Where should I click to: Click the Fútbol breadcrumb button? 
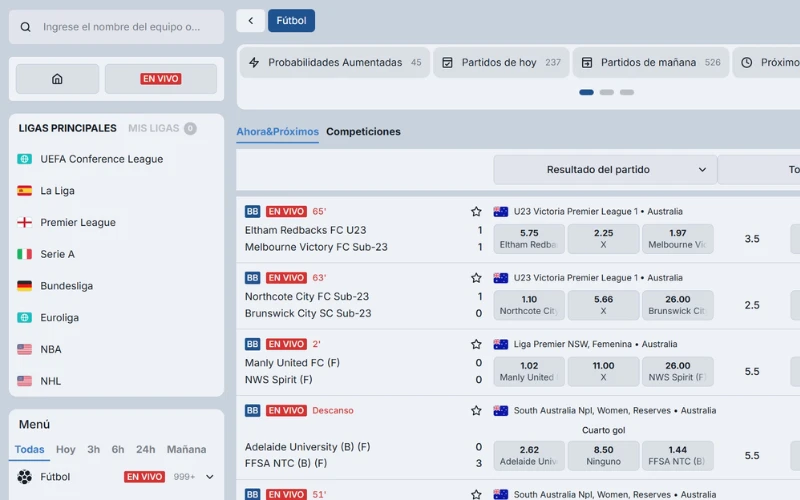click(x=291, y=20)
